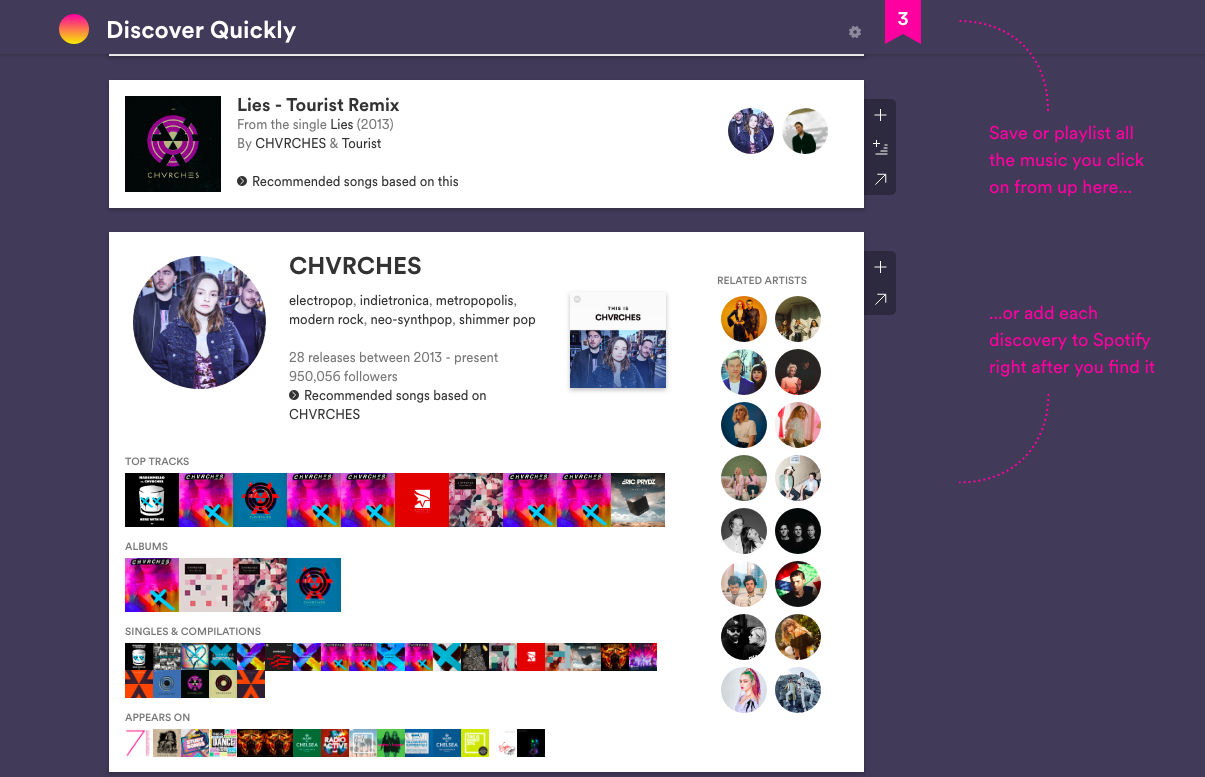Open the settings gear icon

click(855, 32)
